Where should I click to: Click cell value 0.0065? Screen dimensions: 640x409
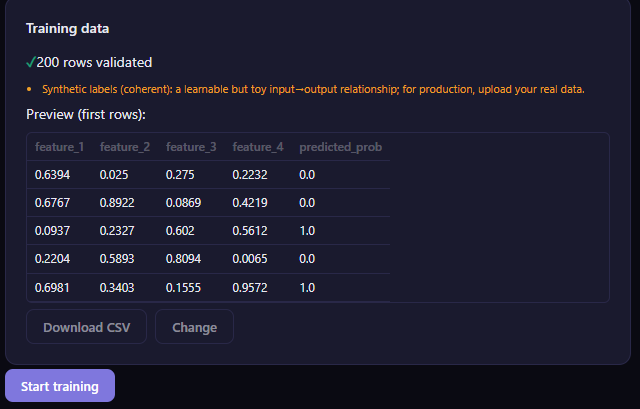[x=250, y=259]
